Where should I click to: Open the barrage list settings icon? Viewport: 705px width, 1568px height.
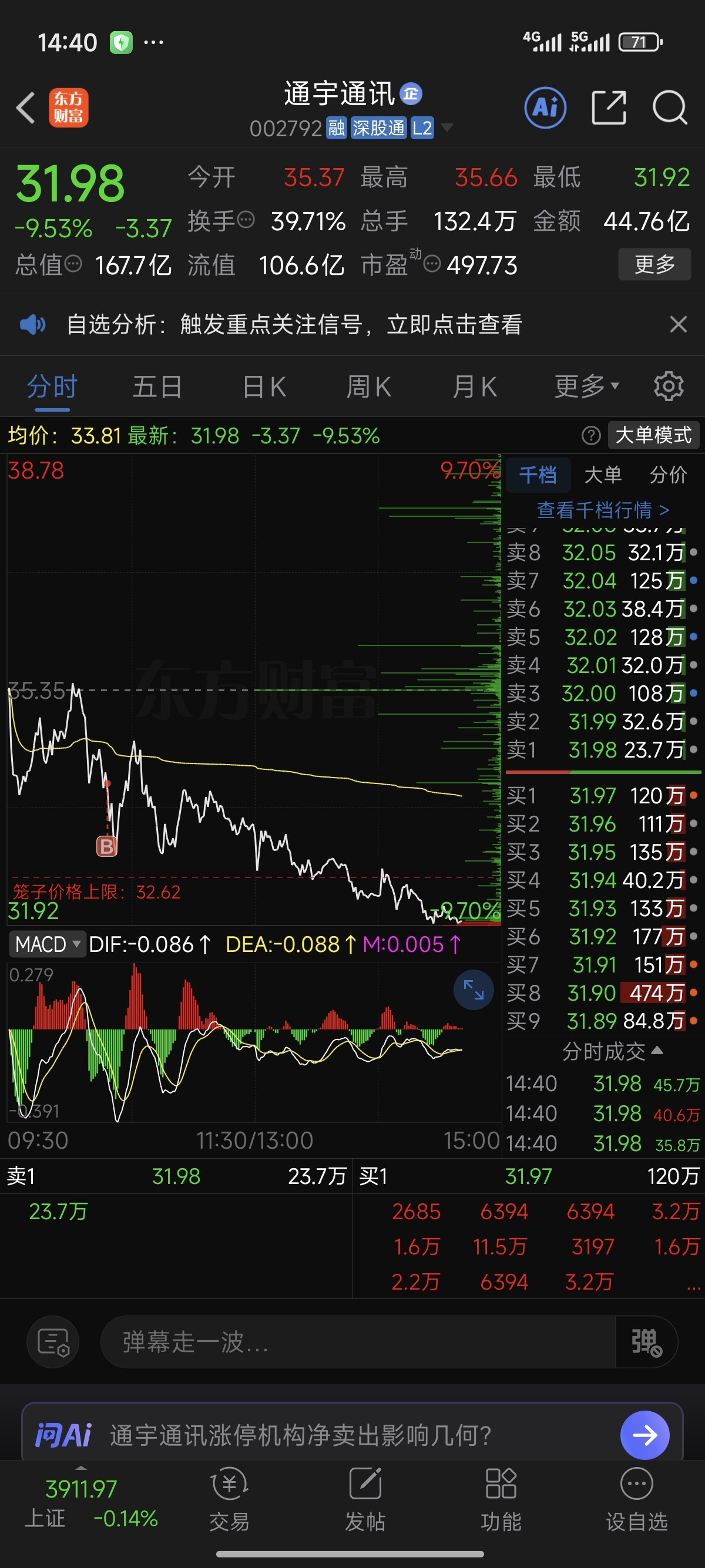click(53, 1342)
